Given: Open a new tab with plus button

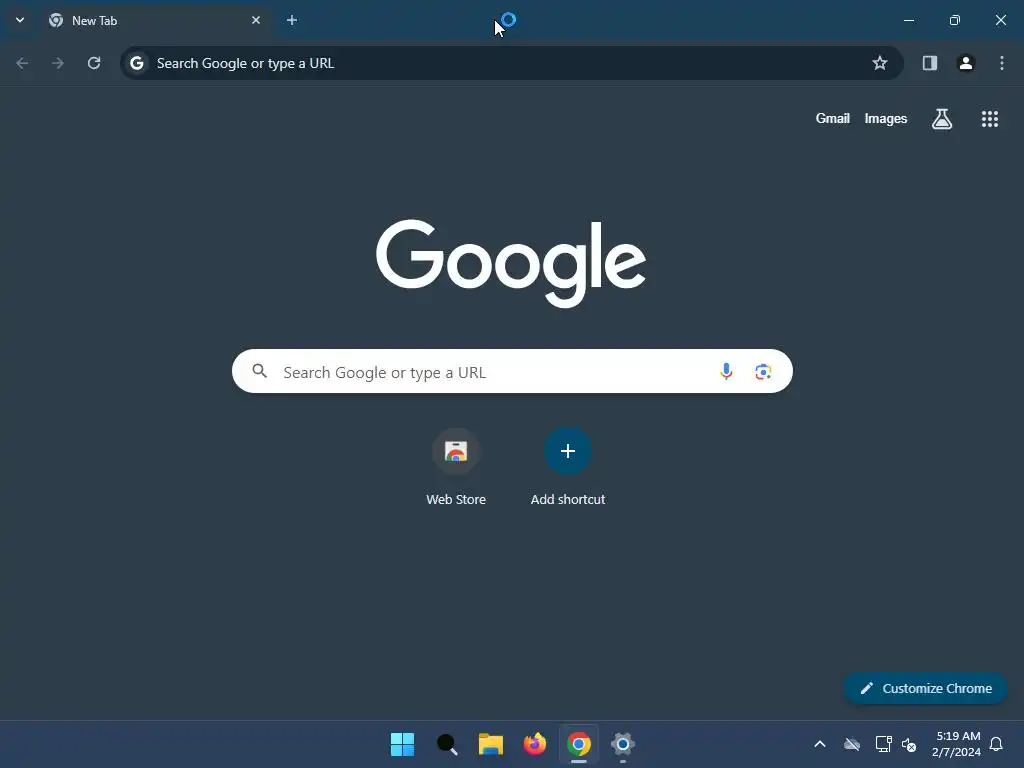Looking at the screenshot, I should (292, 20).
